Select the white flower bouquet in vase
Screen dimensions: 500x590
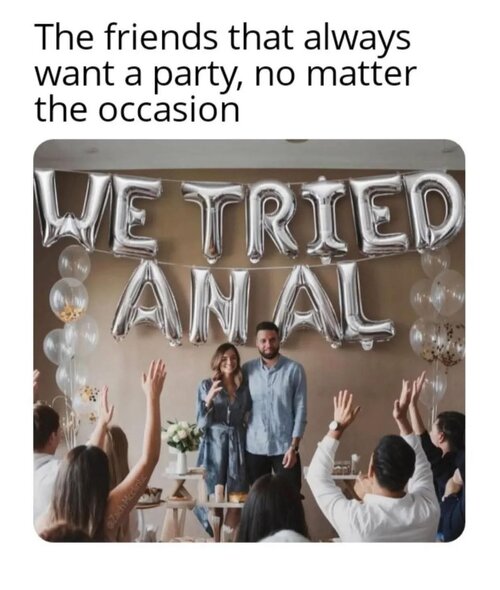[181, 446]
